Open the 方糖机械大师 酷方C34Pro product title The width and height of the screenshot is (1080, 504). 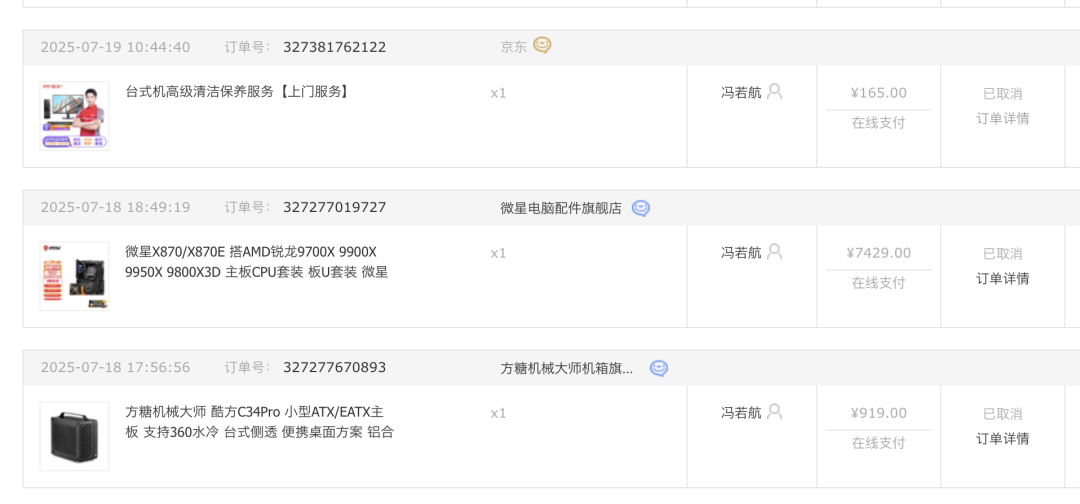(x=258, y=422)
